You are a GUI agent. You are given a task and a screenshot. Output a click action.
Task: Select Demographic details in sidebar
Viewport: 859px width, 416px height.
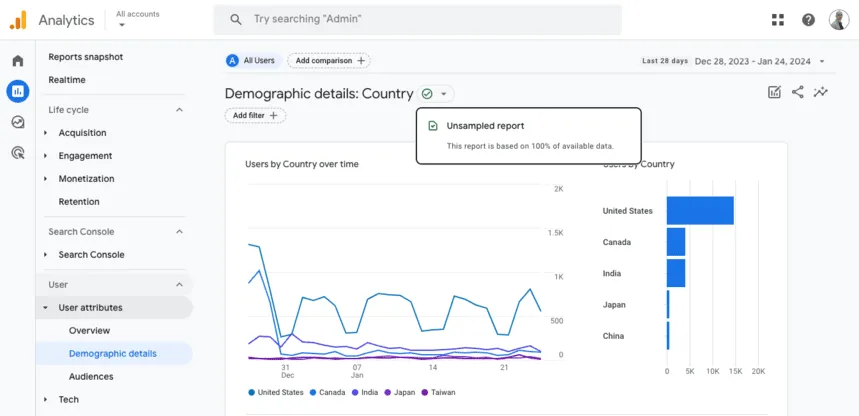(x=112, y=354)
